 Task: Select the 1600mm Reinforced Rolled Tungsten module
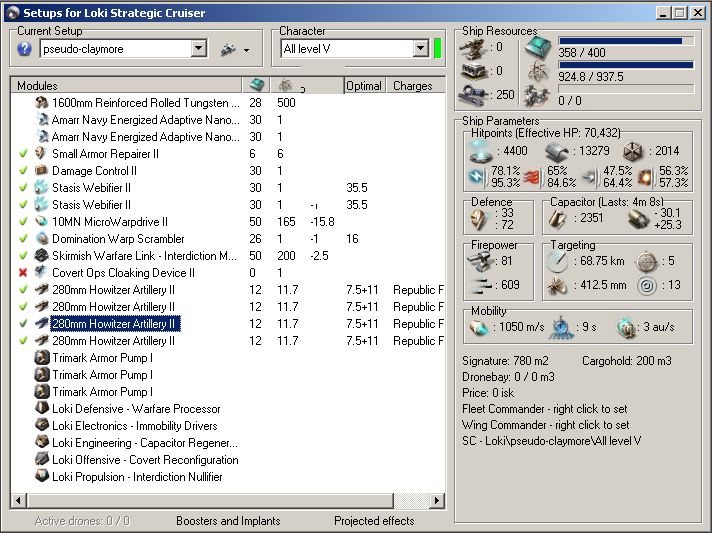pos(145,103)
